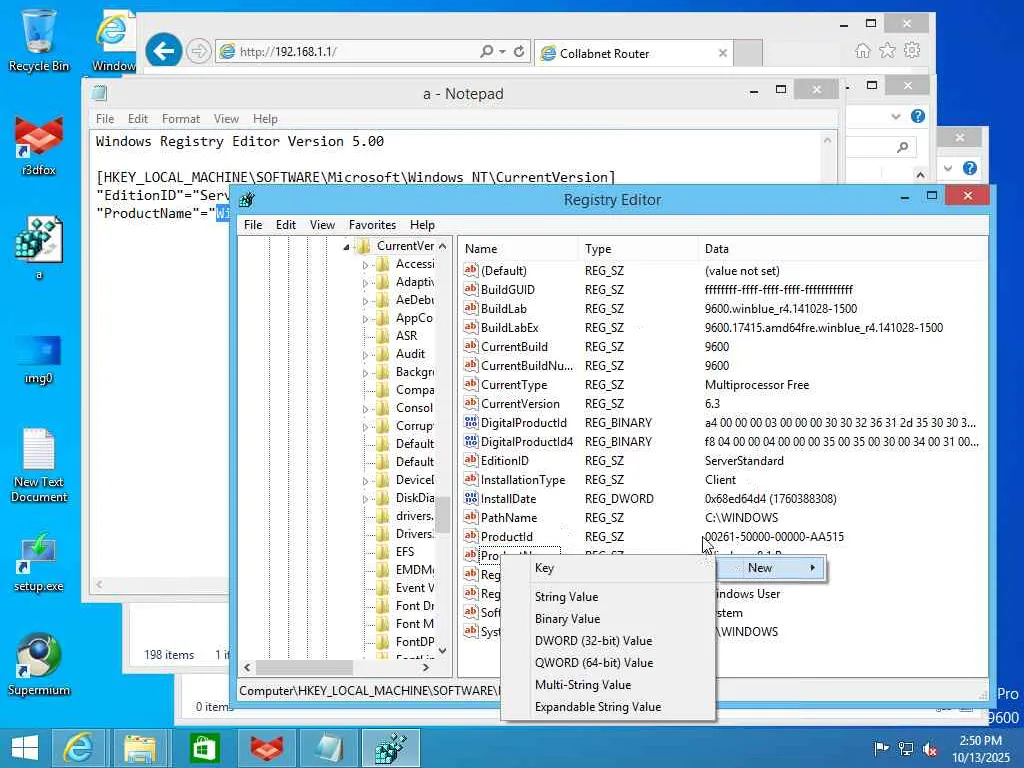1024x768 pixels.
Task: Expand the AppCompatFlags tree key
Action: 366,319
